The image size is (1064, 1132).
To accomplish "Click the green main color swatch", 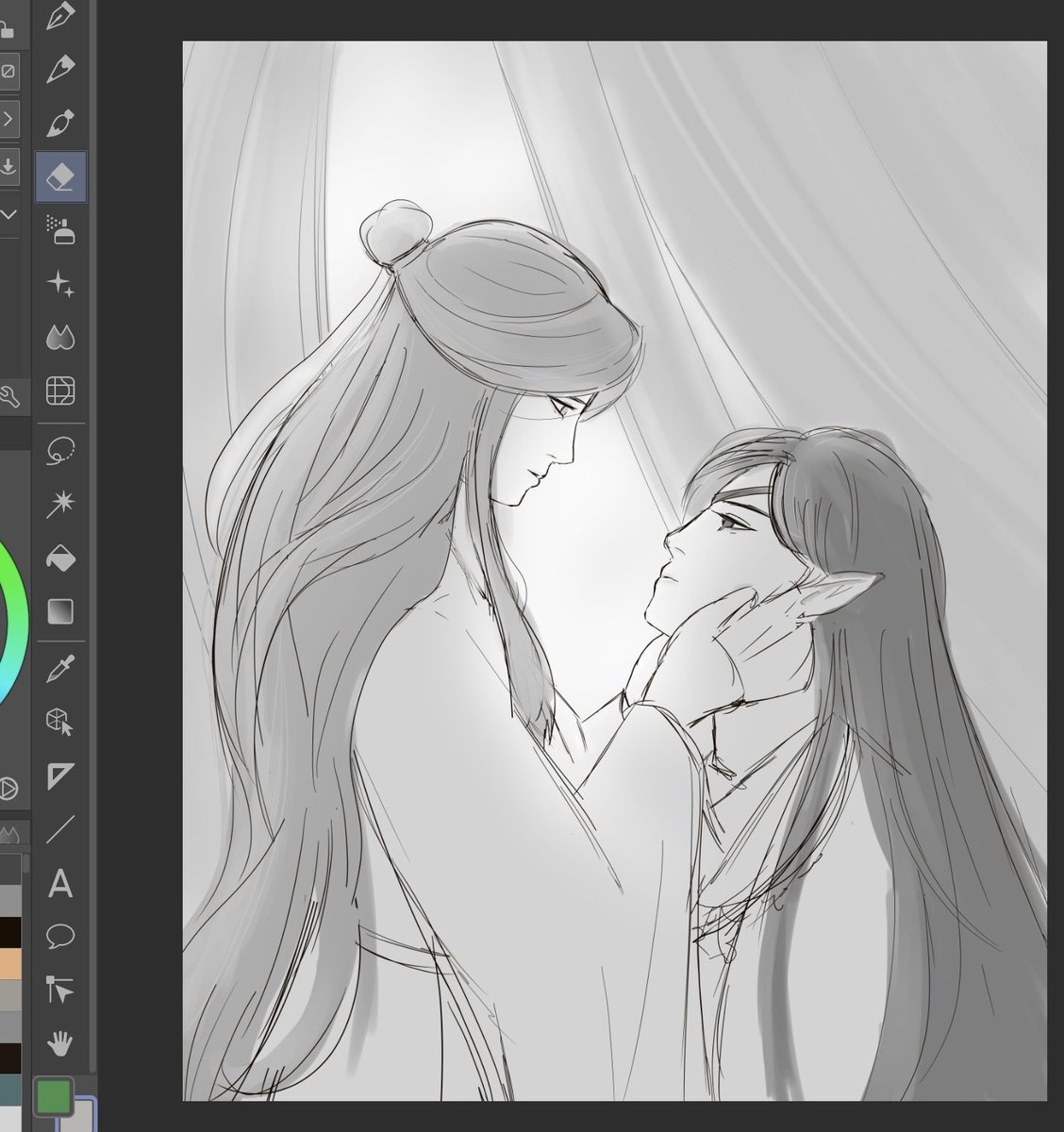I will pos(53,1097).
